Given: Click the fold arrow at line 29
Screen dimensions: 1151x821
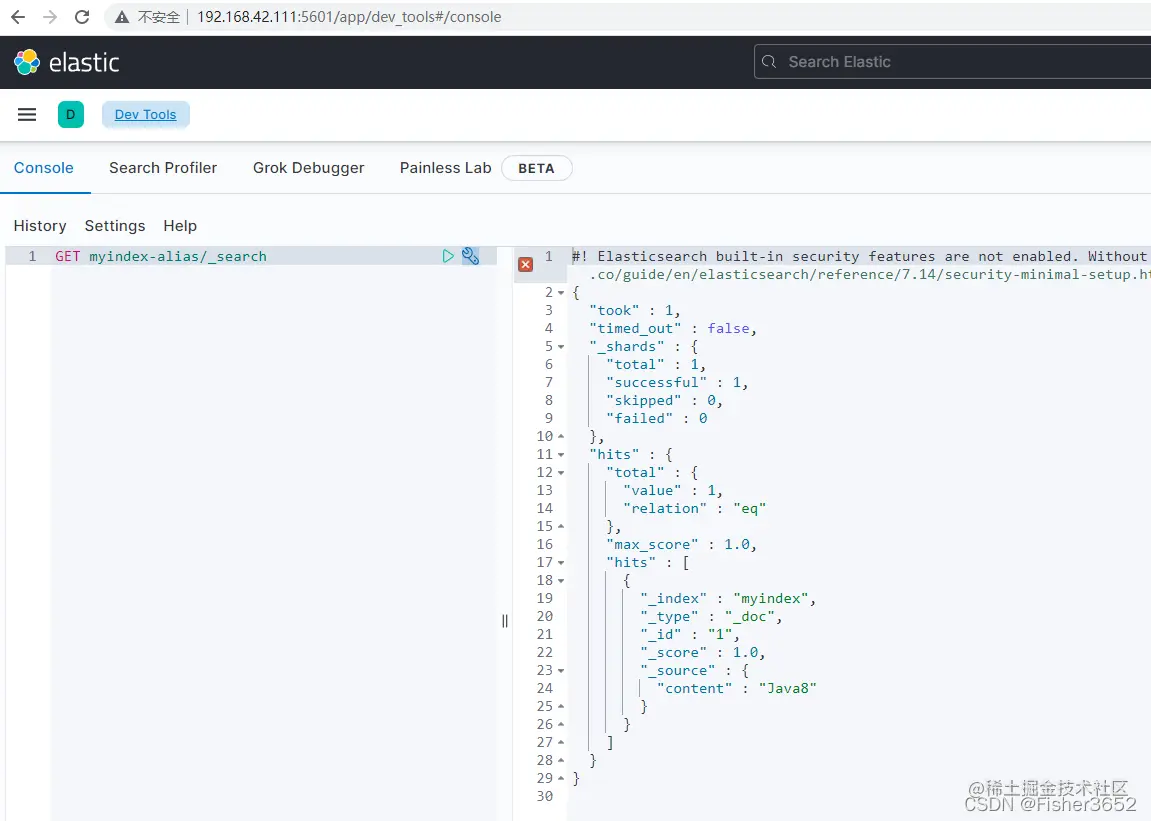Looking at the screenshot, I should point(561,778).
